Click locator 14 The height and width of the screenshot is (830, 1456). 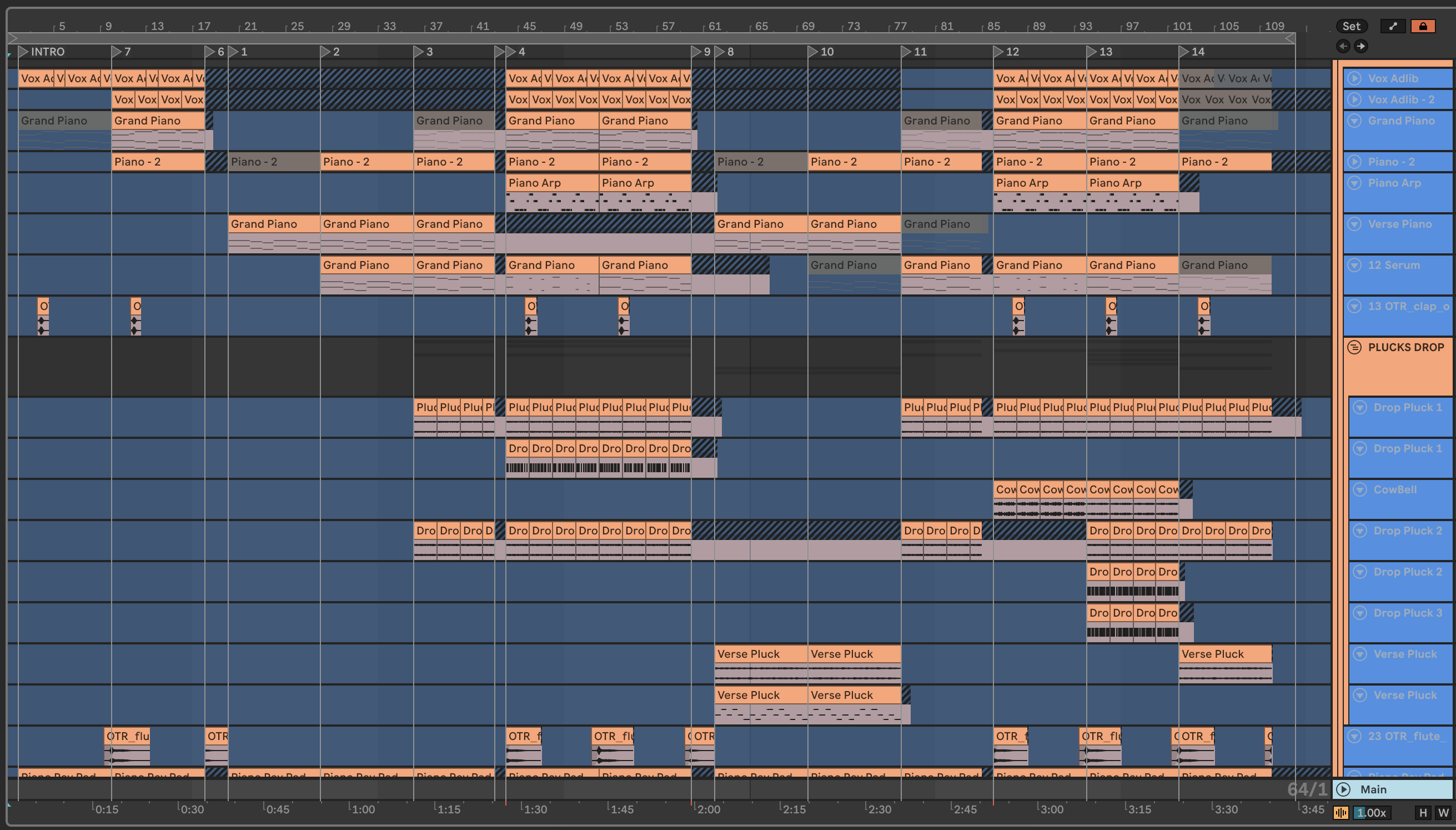click(1192, 51)
